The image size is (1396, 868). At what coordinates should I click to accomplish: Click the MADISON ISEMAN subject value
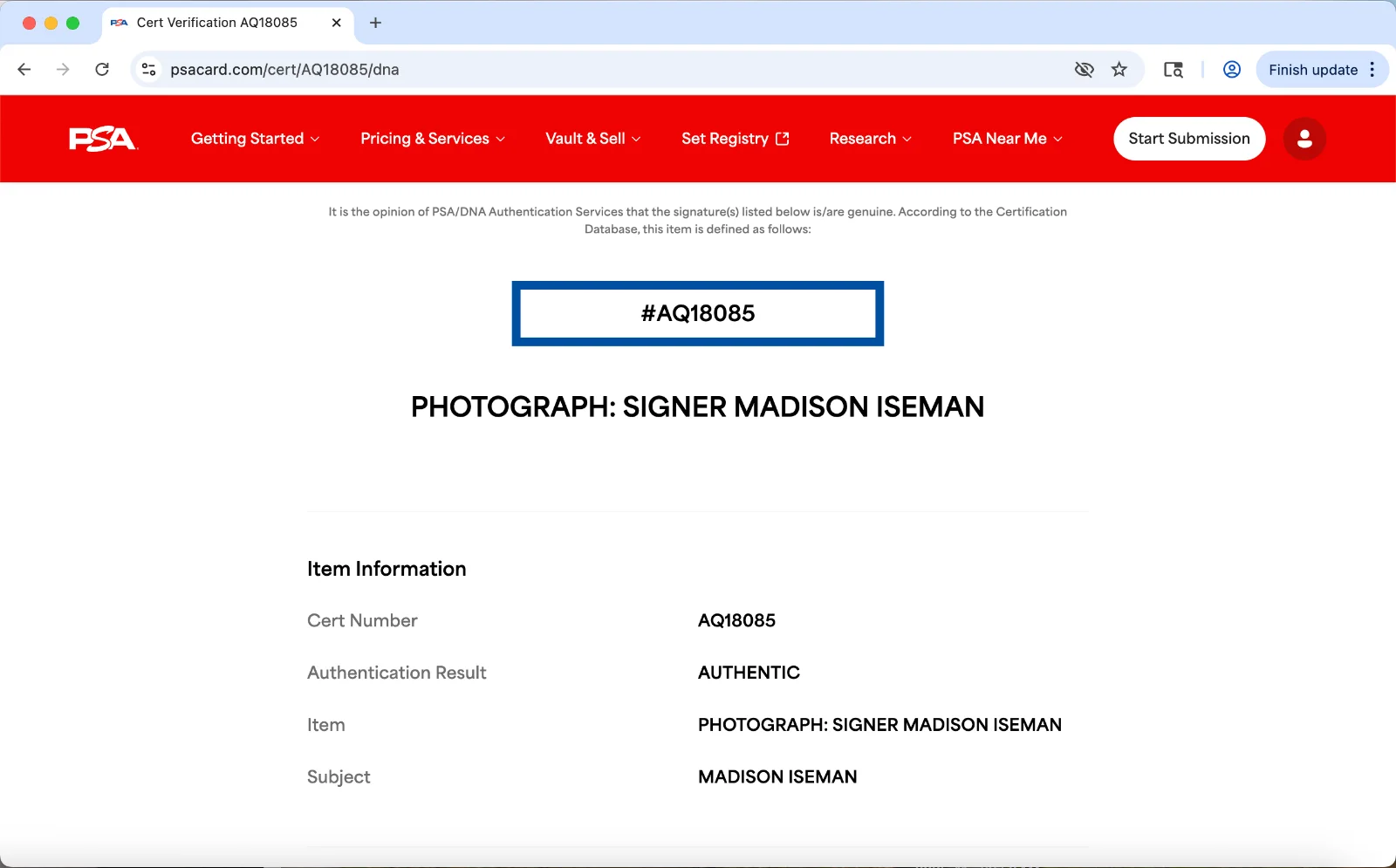coord(777,776)
